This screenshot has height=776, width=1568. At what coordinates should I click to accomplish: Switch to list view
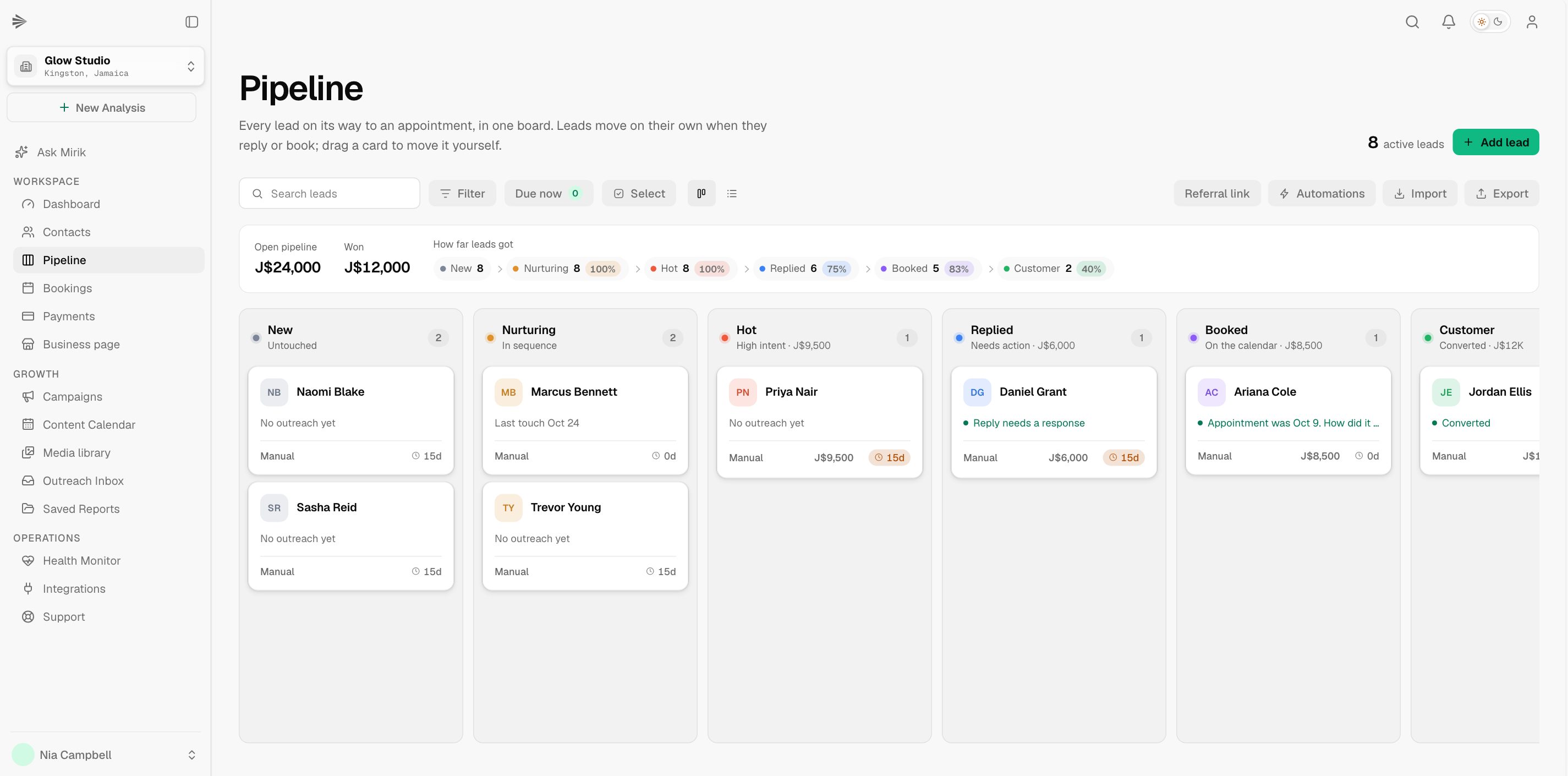732,193
